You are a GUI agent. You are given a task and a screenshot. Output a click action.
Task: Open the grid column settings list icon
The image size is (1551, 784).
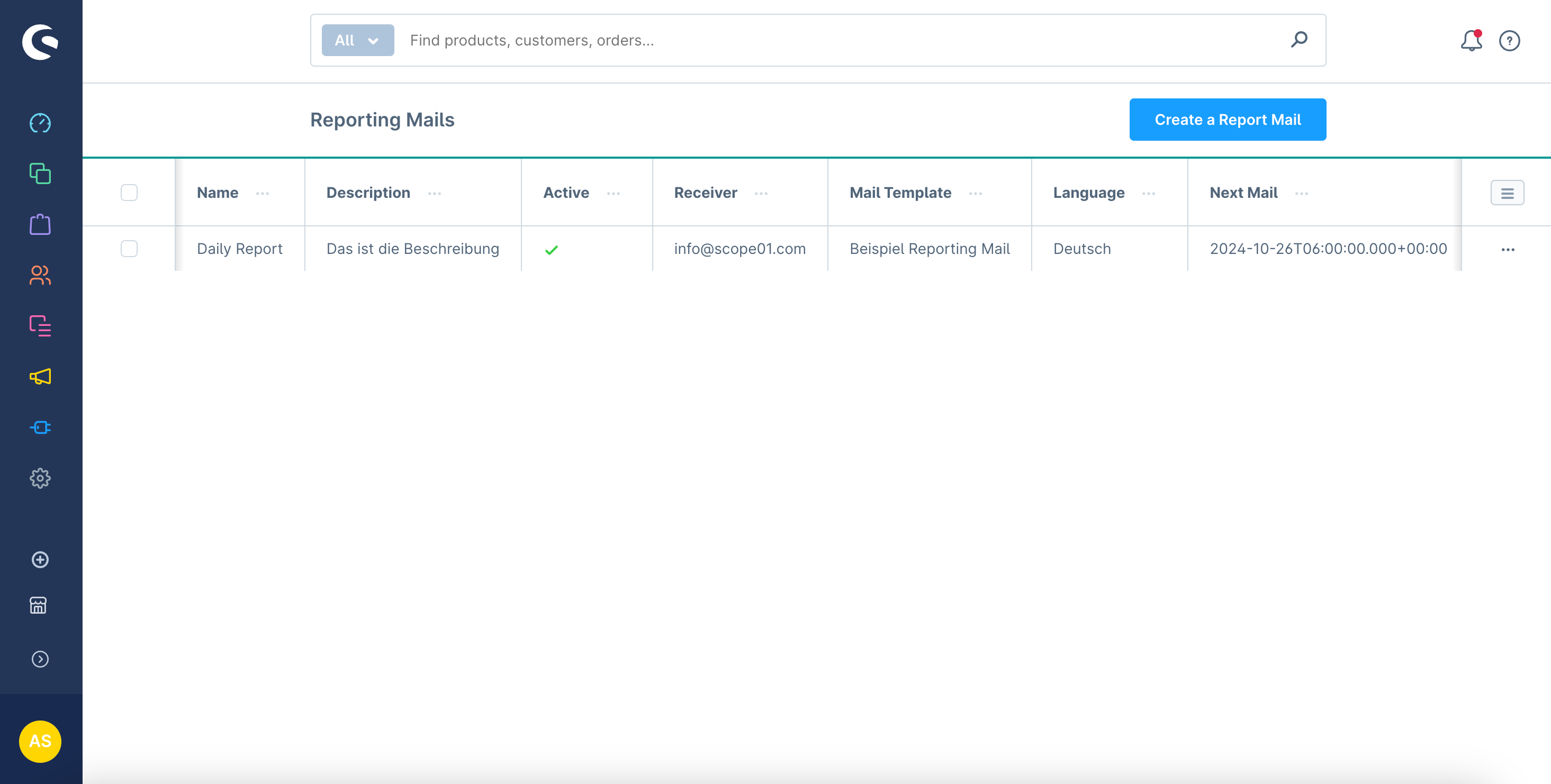tap(1507, 193)
